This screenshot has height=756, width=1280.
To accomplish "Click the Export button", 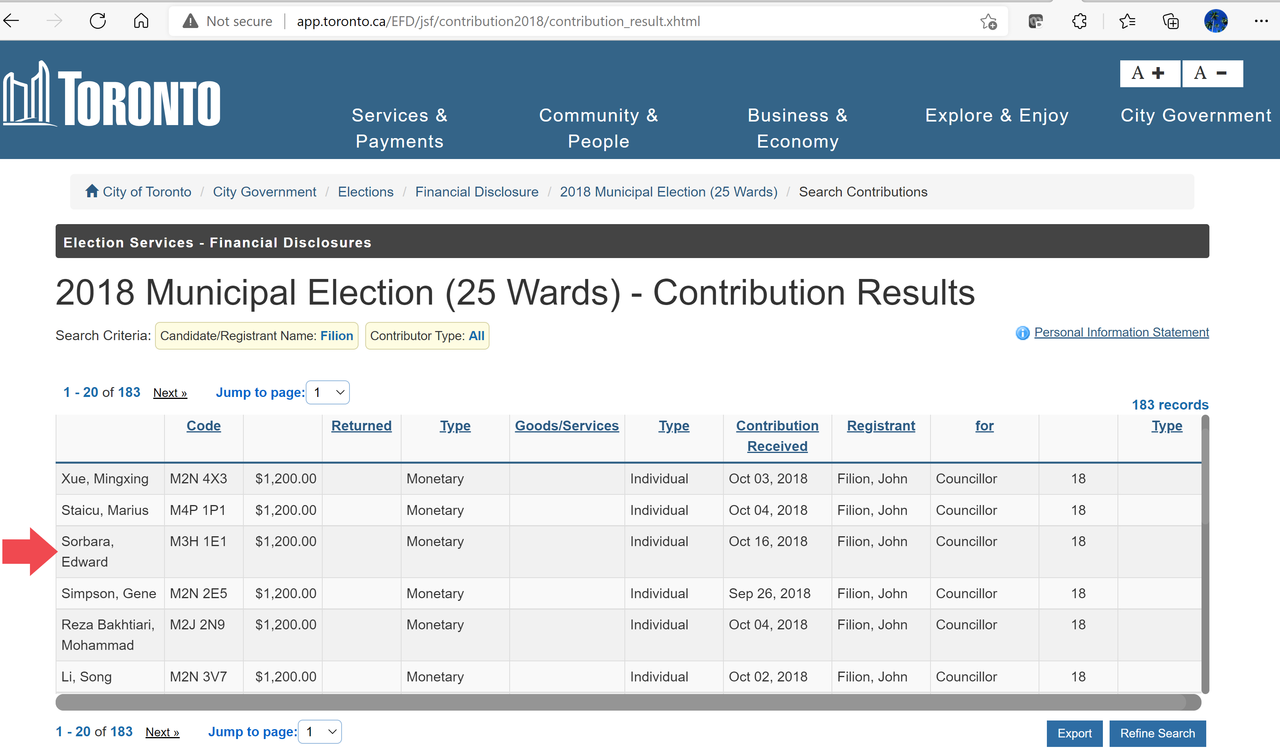I will (x=1074, y=733).
